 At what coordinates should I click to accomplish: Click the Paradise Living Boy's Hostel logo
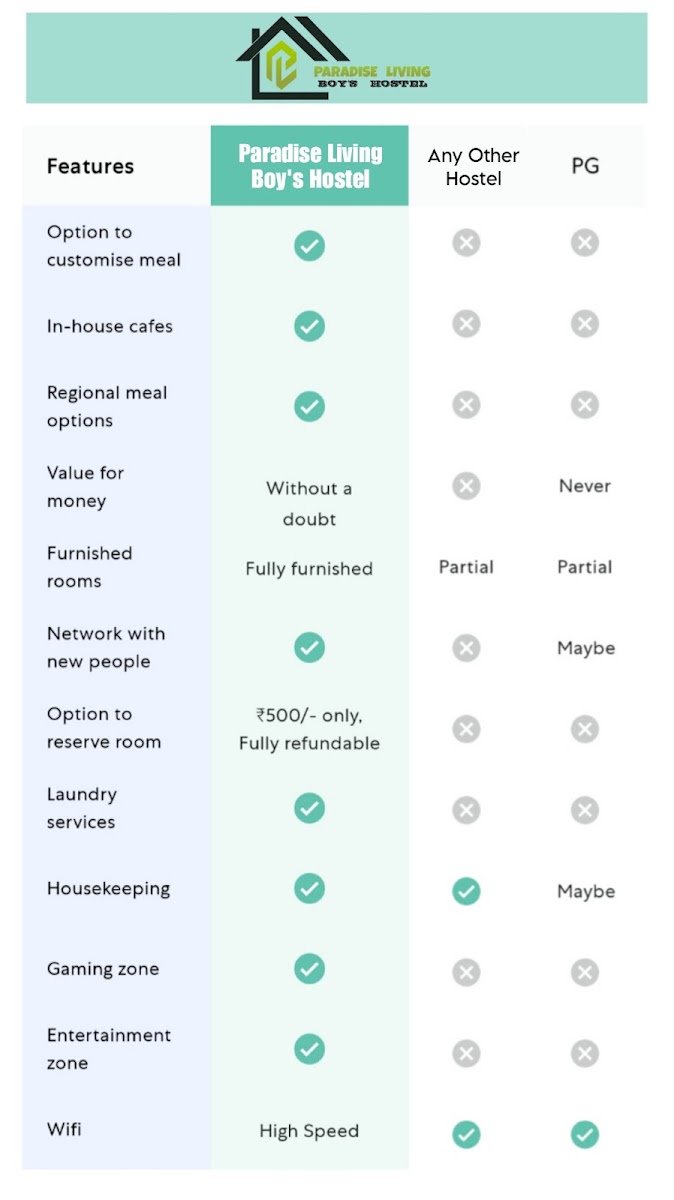point(334,59)
